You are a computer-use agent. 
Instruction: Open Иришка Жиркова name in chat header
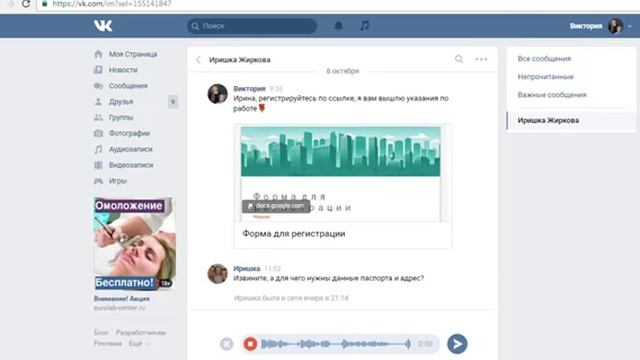point(240,60)
